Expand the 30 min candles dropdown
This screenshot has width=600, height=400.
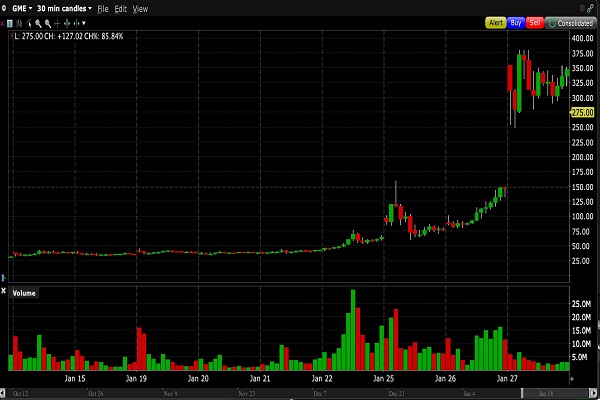click(64, 8)
